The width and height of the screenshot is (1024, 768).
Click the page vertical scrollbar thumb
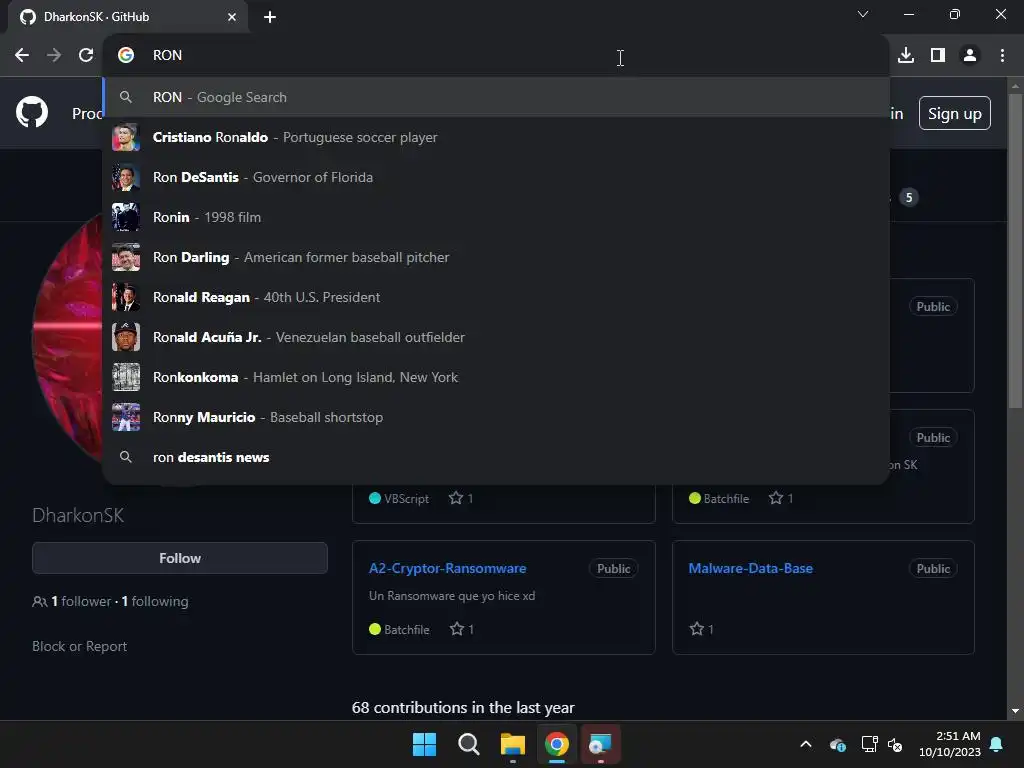(x=1014, y=251)
